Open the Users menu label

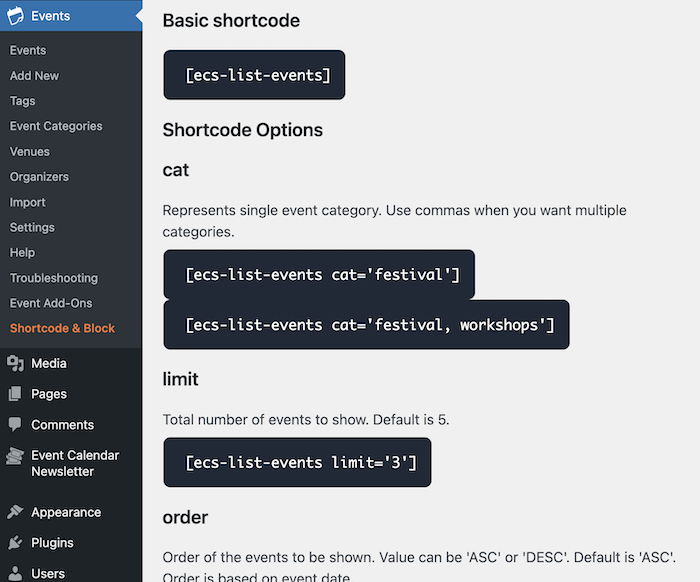click(48, 574)
